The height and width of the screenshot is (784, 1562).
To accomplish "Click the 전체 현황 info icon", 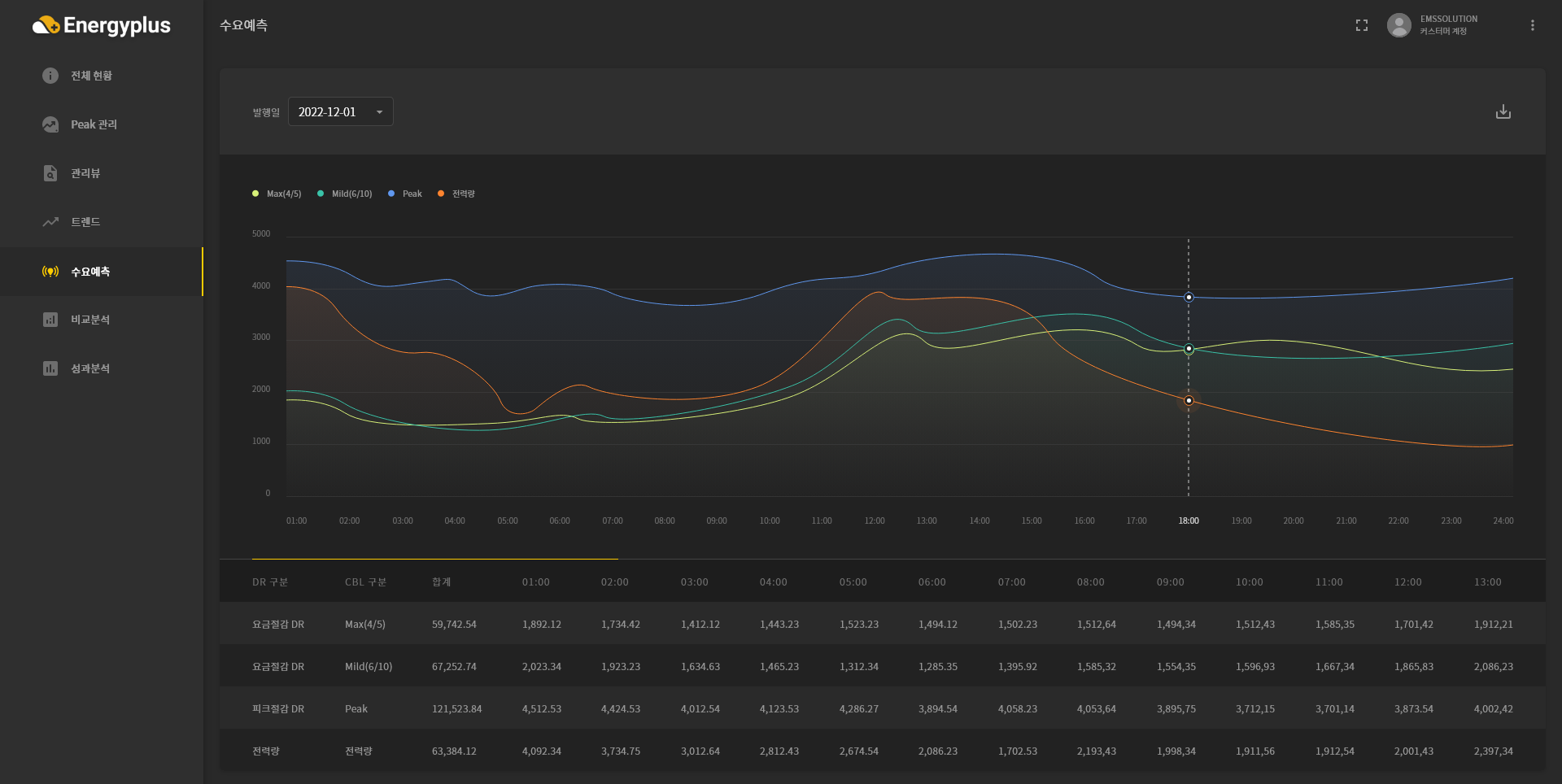I will (x=50, y=76).
